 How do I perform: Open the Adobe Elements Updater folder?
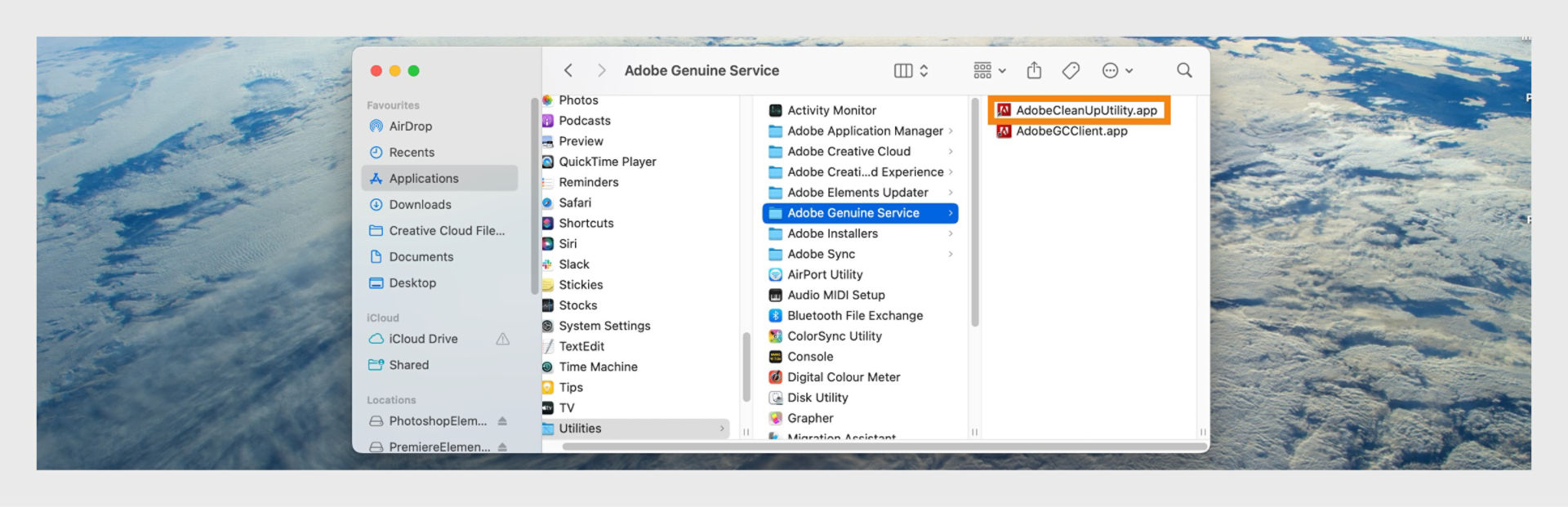pyautogui.click(x=860, y=193)
